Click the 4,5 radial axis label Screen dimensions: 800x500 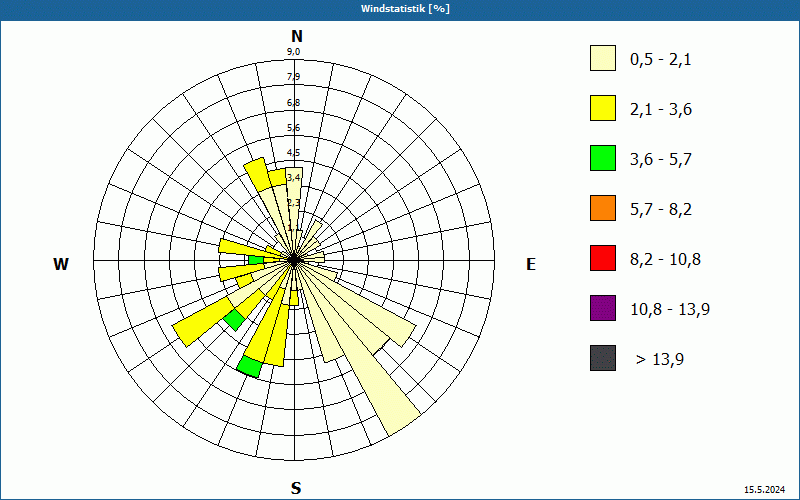coord(293,153)
